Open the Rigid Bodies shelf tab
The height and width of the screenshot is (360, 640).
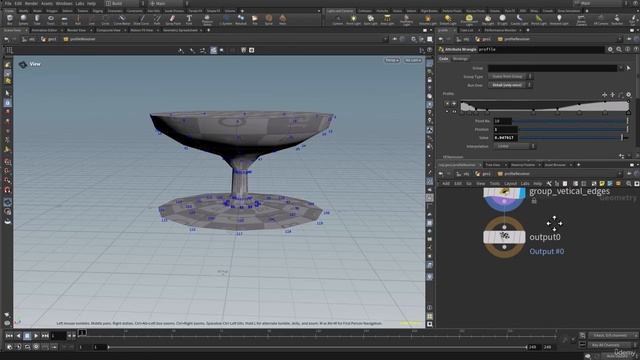click(429, 11)
